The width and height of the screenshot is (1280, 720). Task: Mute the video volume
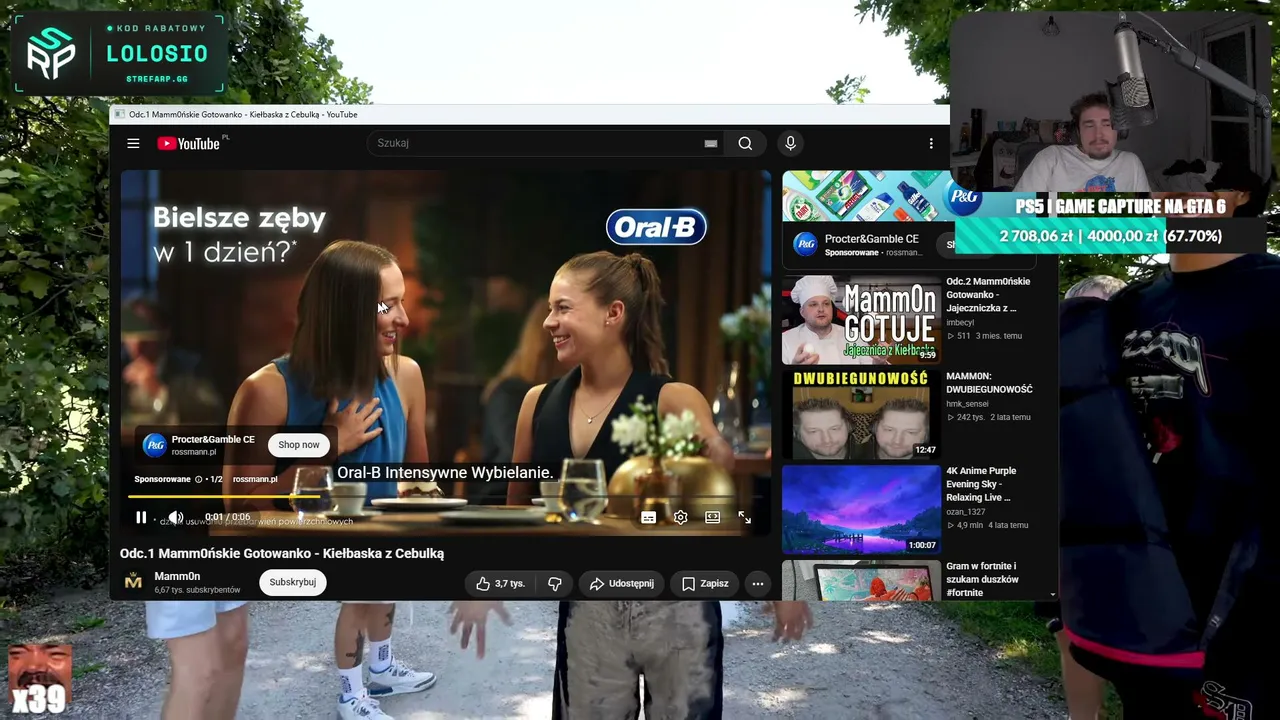coord(175,517)
